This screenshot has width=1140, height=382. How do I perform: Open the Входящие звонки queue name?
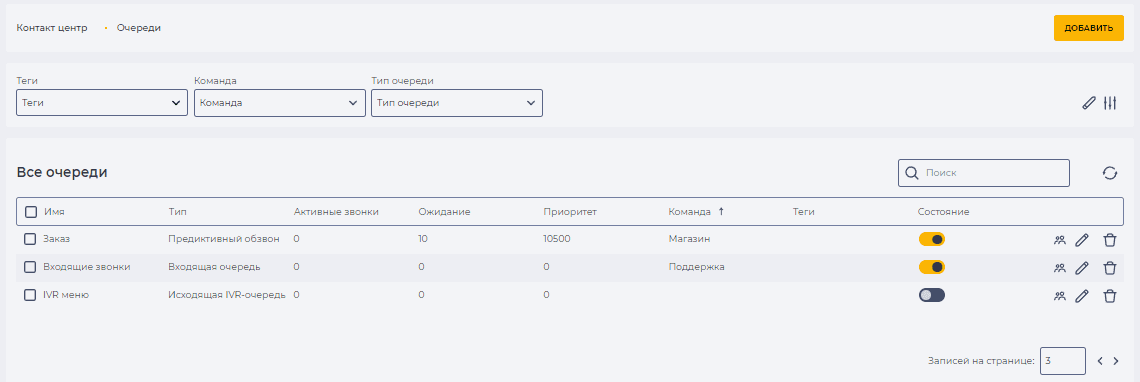87,267
